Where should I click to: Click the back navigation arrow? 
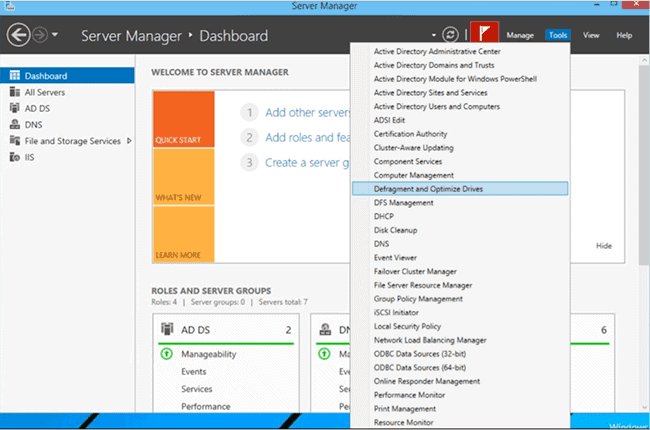(x=18, y=35)
